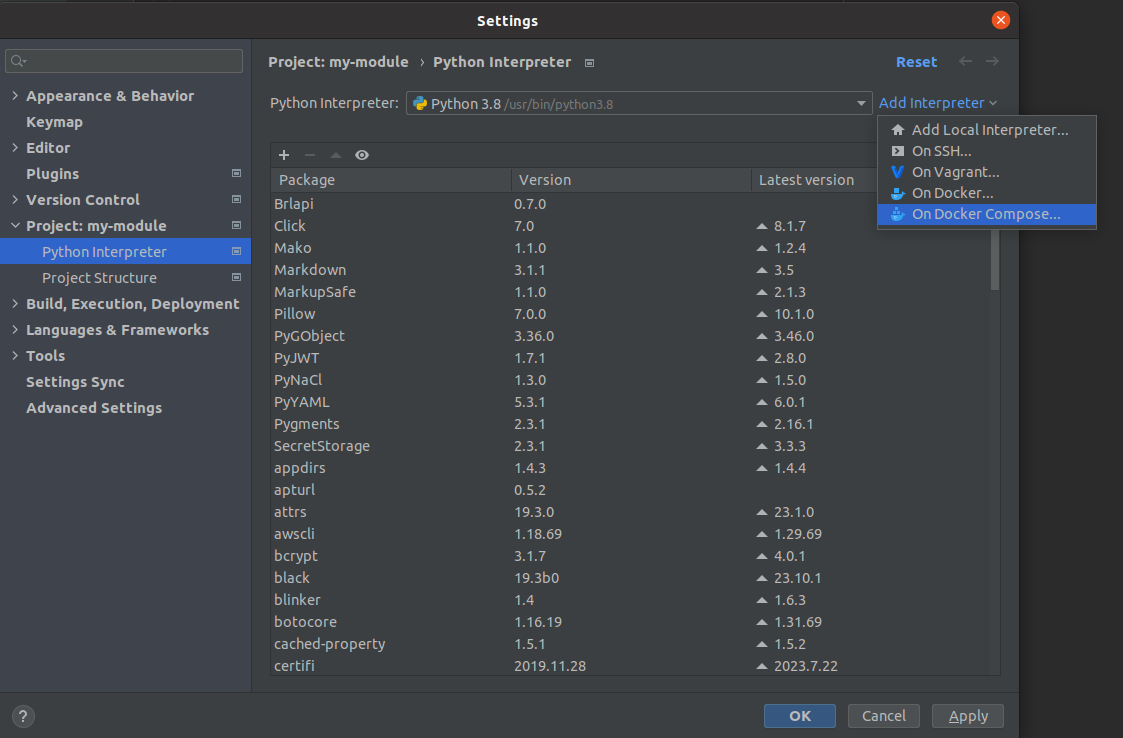Select On SSH... from interpreter menu
The height and width of the screenshot is (738, 1123).
coord(941,151)
